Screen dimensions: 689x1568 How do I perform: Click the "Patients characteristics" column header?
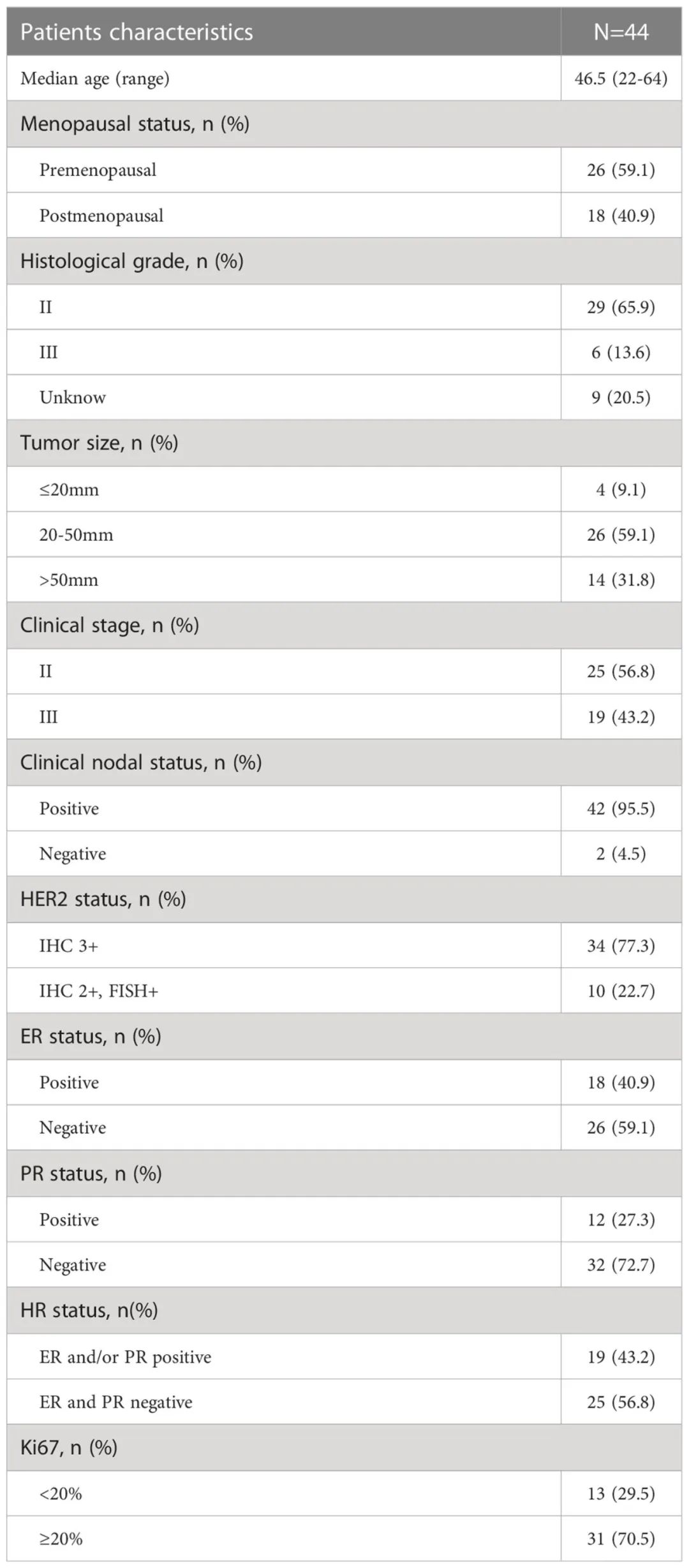[137, 32]
